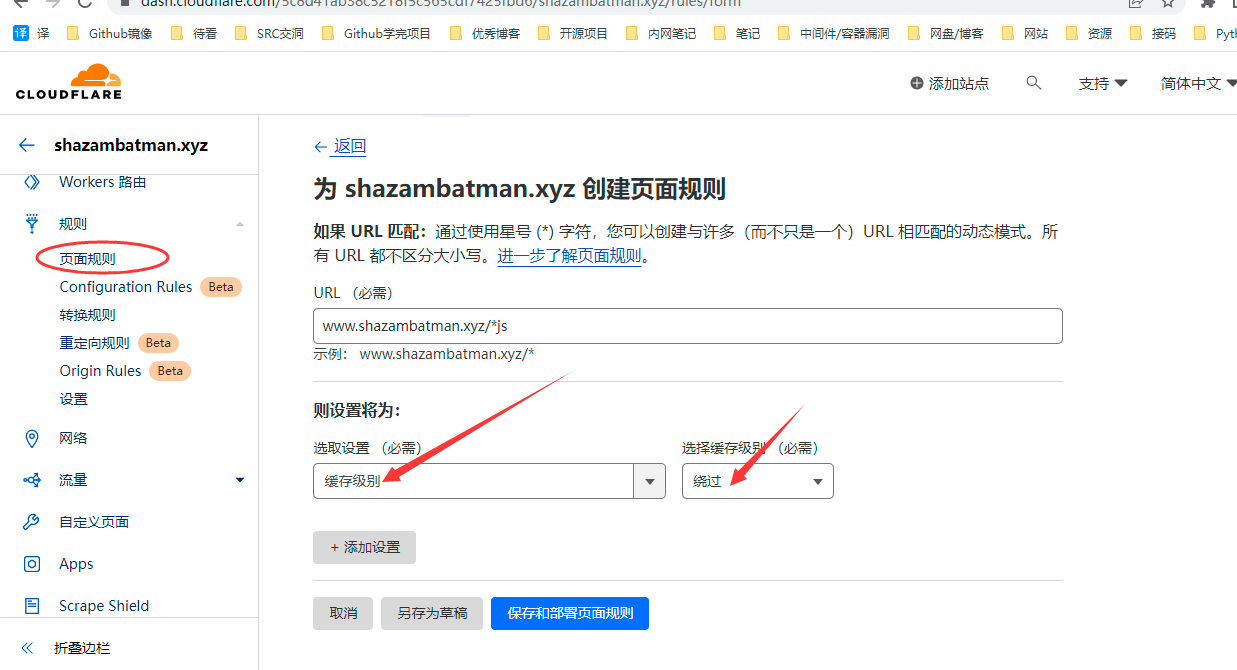Click the 则设置将为 heading
1237x670 pixels.
[357, 411]
